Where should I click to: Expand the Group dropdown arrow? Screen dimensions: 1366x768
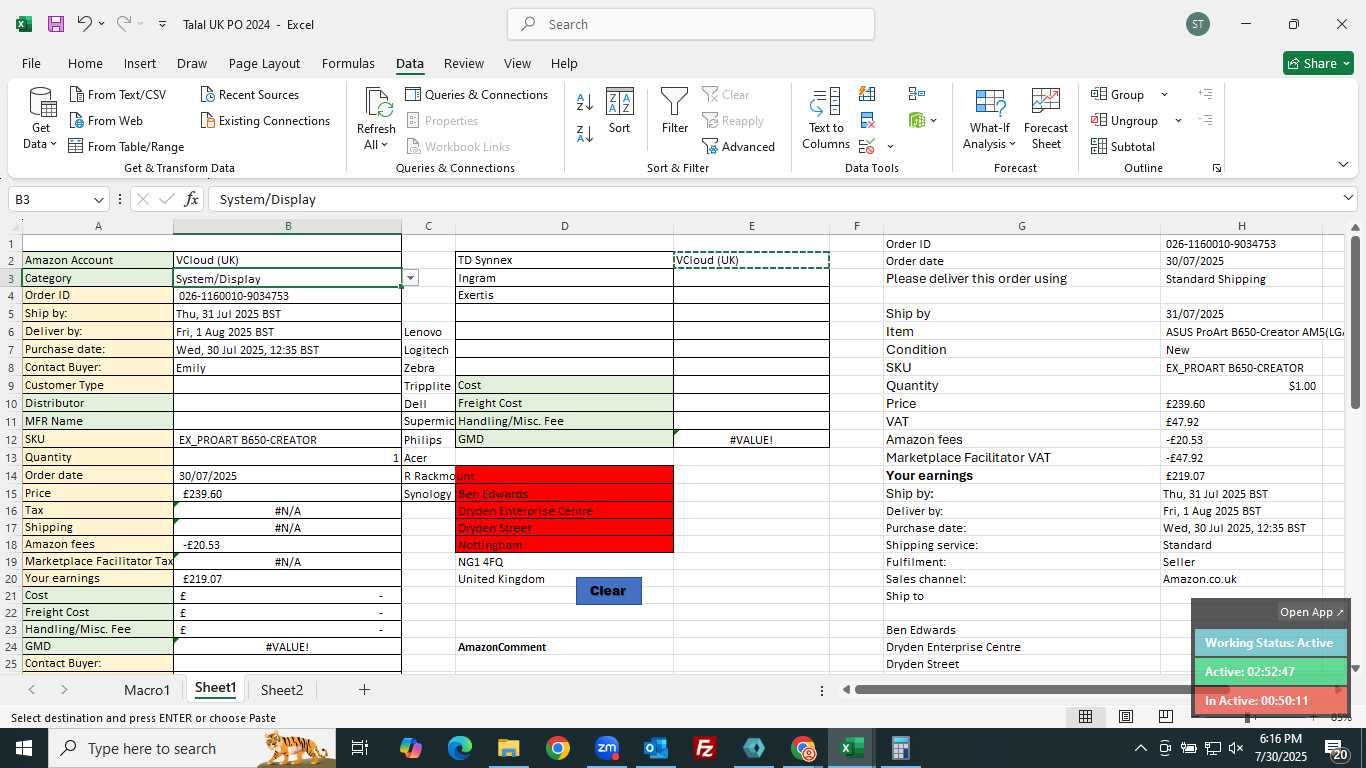[x=1164, y=94]
